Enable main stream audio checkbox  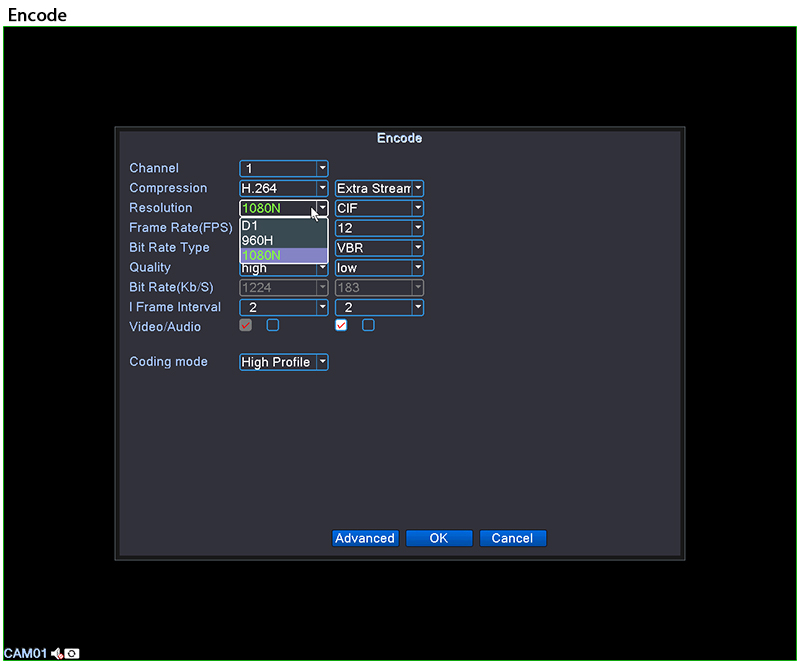(x=273, y=326)
